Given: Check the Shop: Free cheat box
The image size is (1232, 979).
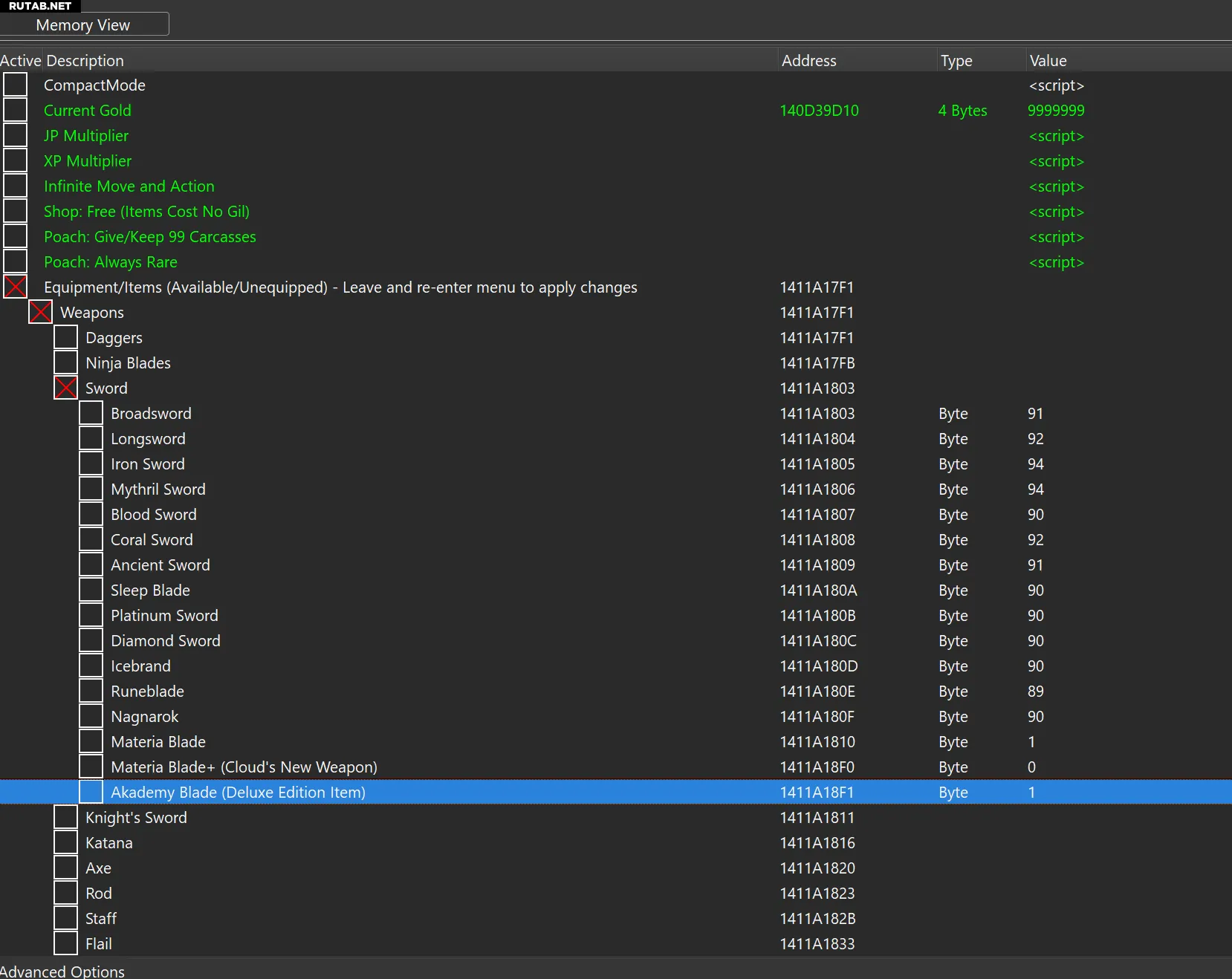Looking at the screenshot, I should tap(16, 211).
